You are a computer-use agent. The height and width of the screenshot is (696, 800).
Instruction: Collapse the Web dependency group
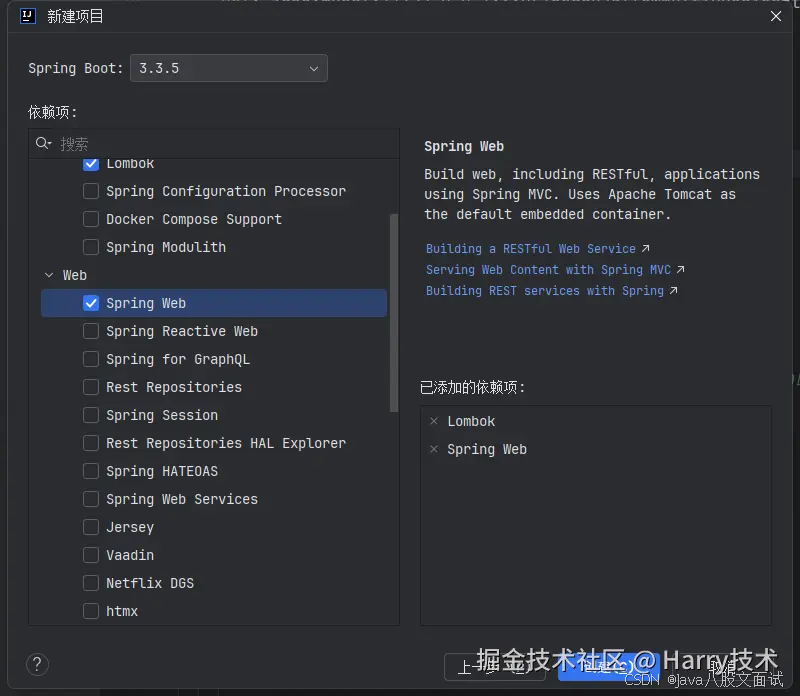click(48, 275)
